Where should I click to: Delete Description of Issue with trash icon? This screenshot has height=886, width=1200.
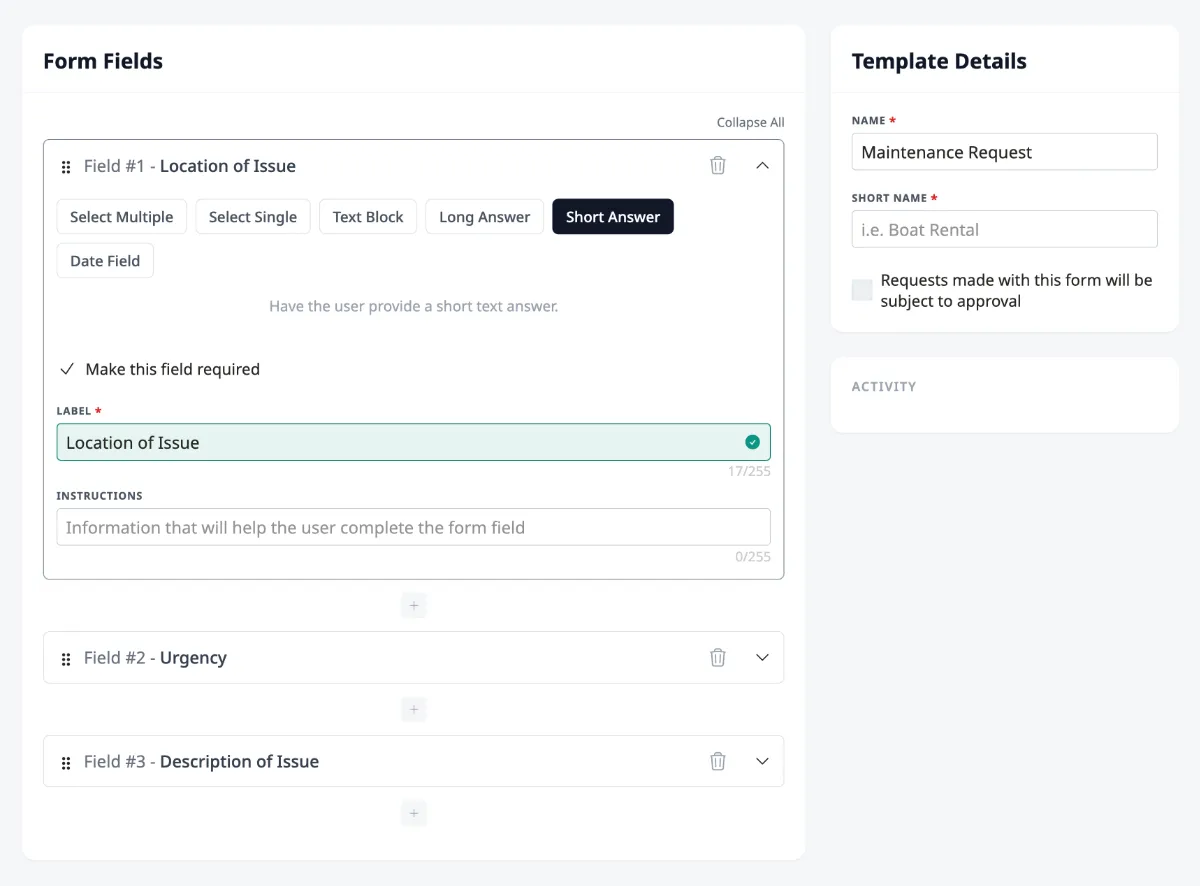pos(717,760)
